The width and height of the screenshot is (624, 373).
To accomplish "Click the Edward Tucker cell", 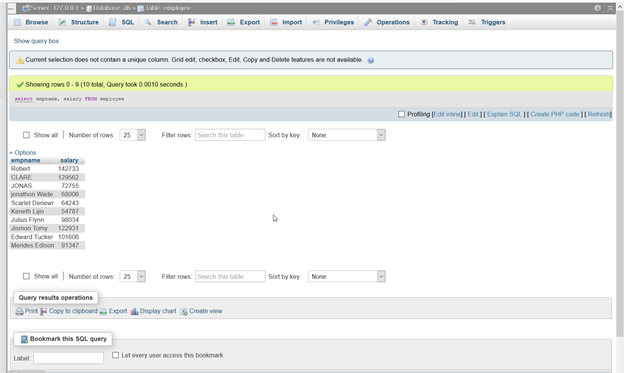I will tap(32, 237).
